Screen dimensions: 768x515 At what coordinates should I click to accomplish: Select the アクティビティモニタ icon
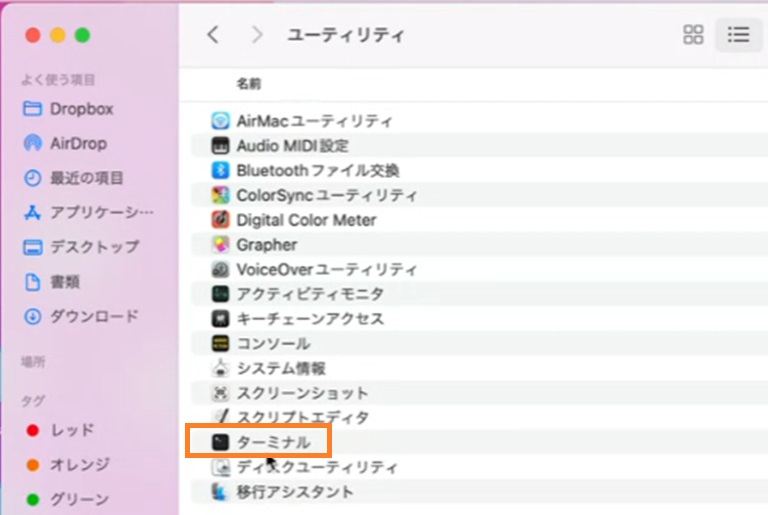point(221,294)
